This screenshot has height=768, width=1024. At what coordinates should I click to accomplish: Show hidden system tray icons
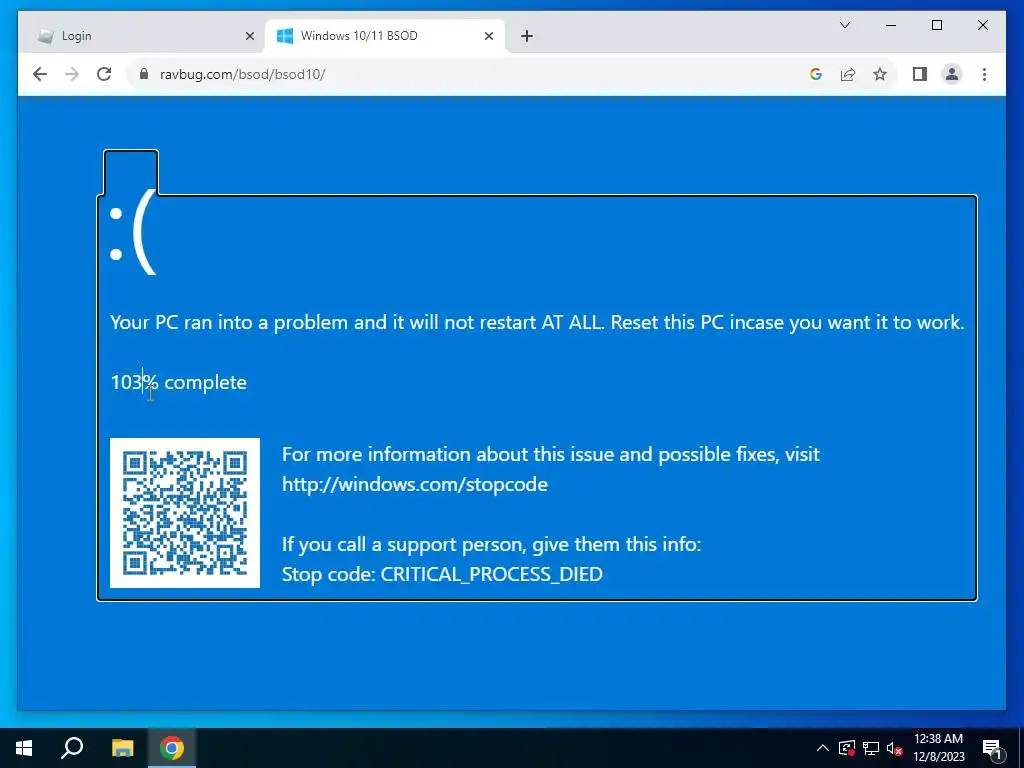pyautogui.click(x=823, y=748)
